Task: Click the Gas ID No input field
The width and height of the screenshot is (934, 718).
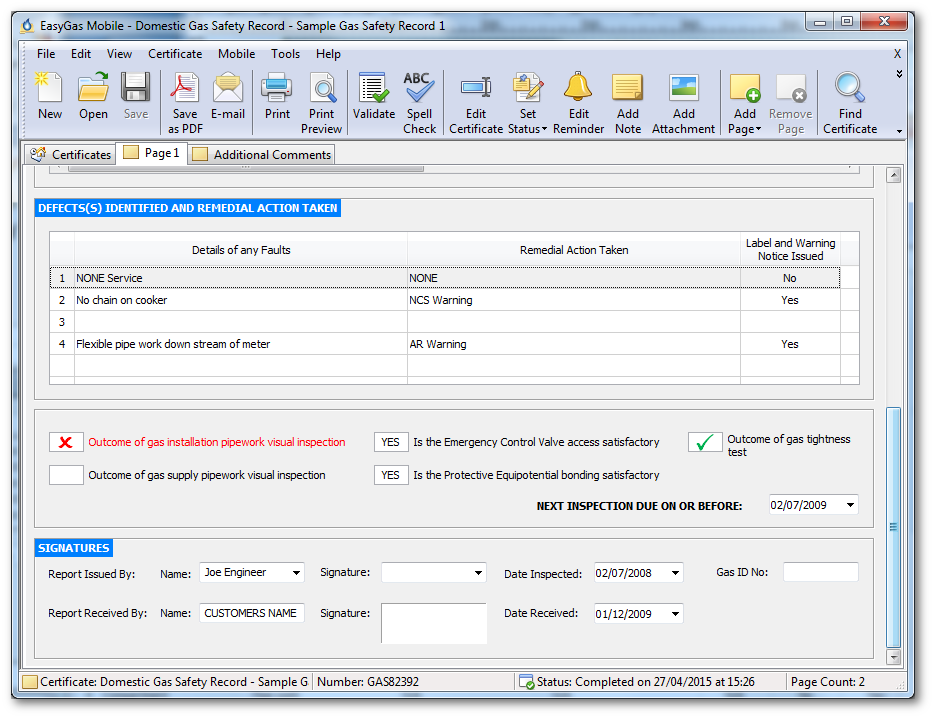Action: click(x=820, y=572)
